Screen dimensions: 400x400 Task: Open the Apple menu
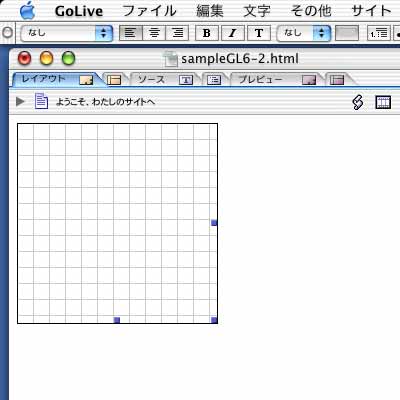point(28,11)
